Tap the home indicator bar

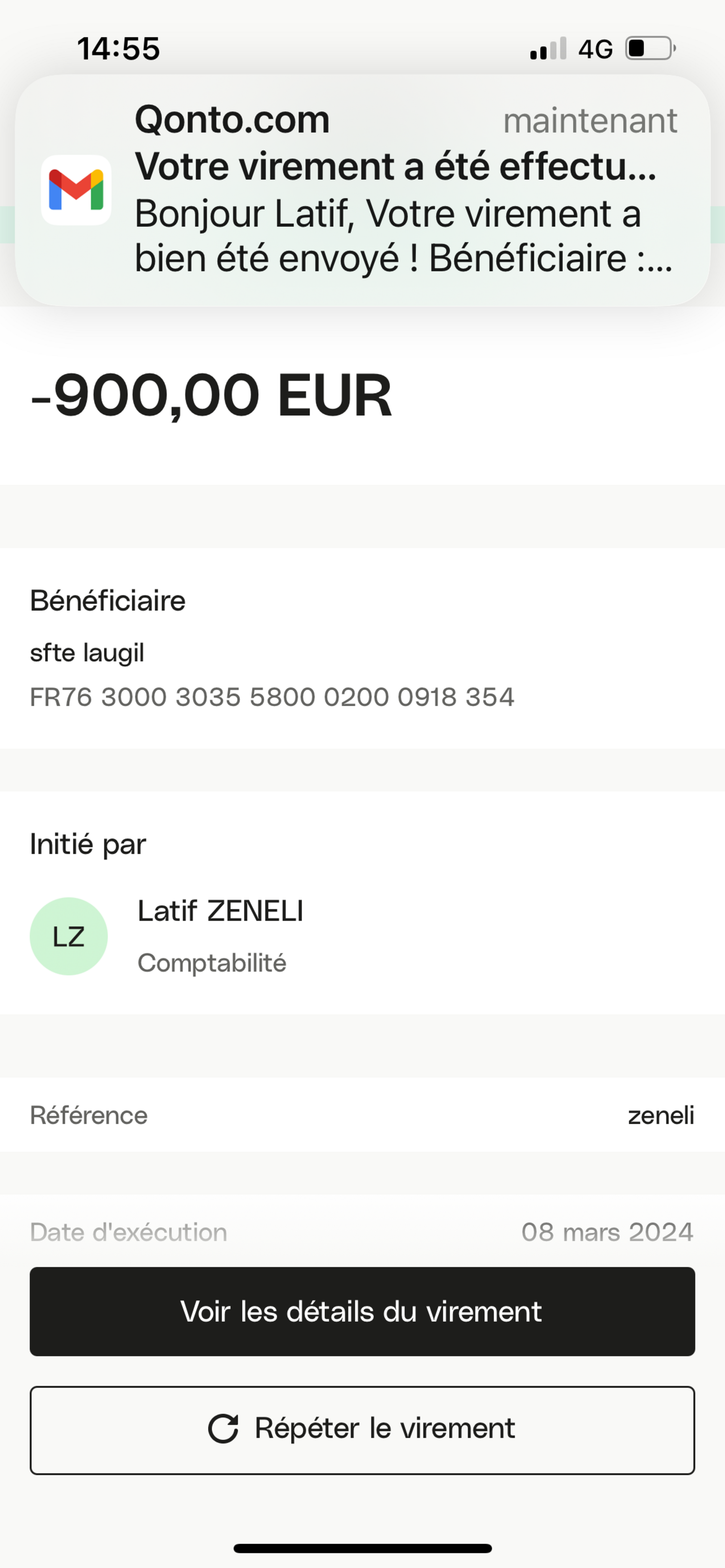coord(362,1548)
